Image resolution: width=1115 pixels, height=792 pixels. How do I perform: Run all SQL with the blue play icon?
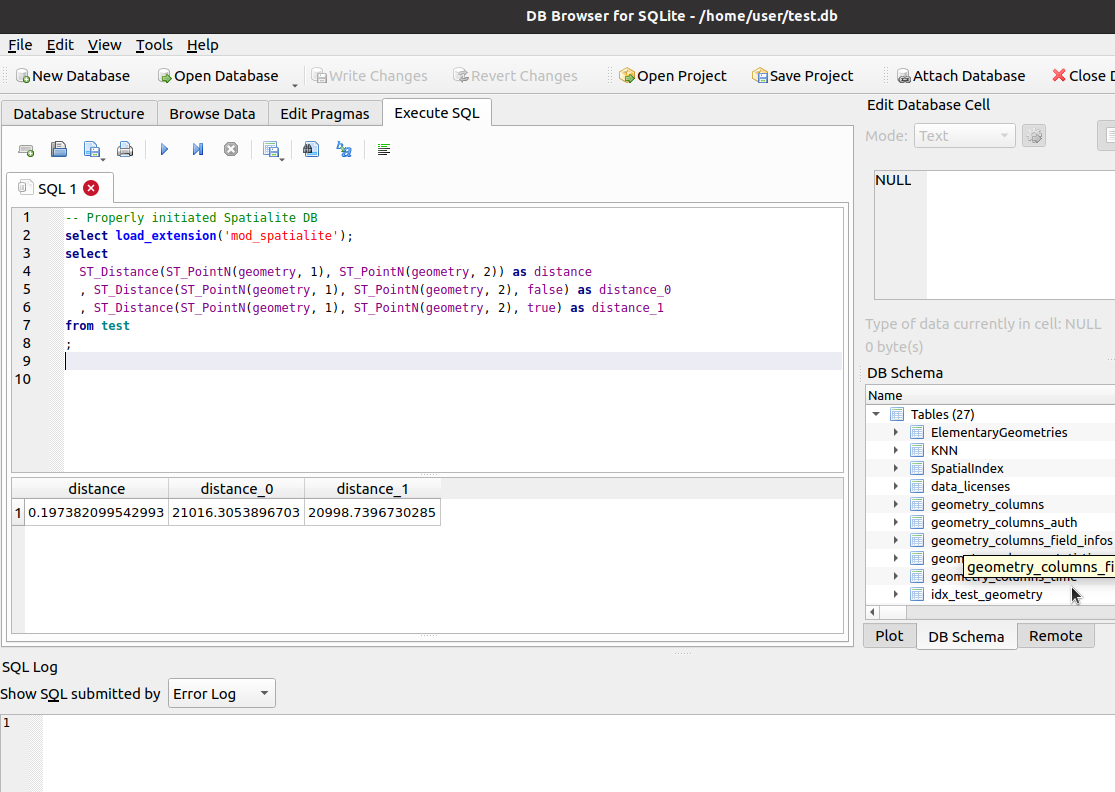click(164, 149)
